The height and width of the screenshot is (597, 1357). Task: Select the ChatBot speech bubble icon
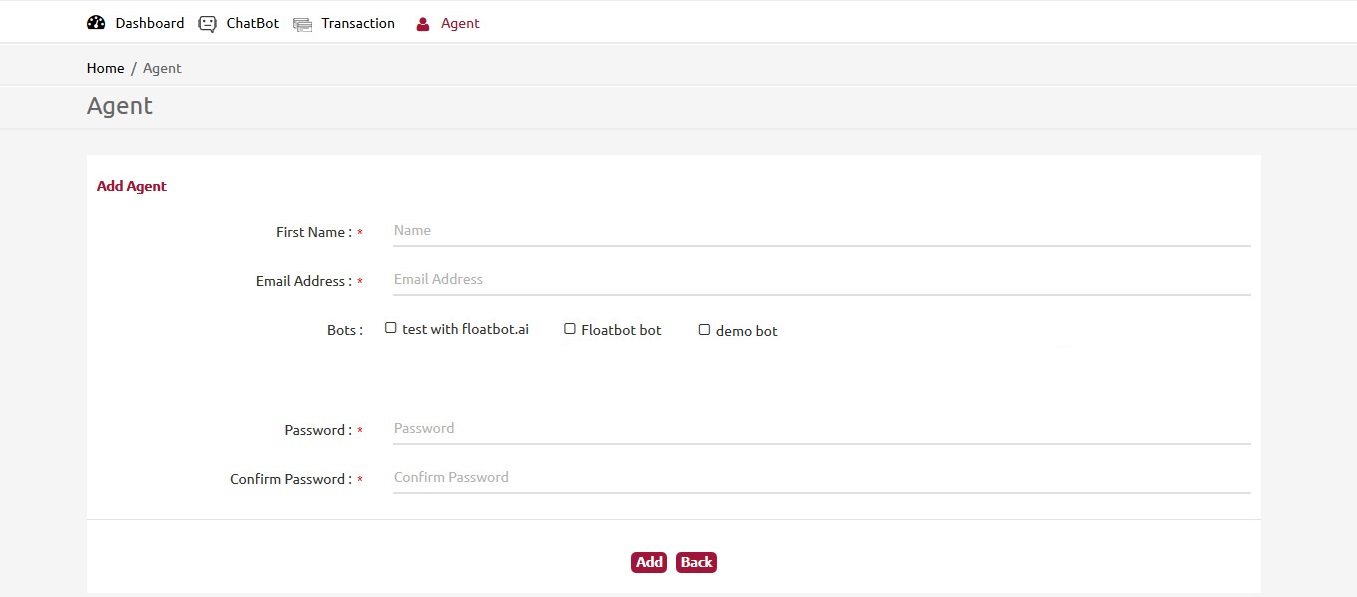pos(207,22)
